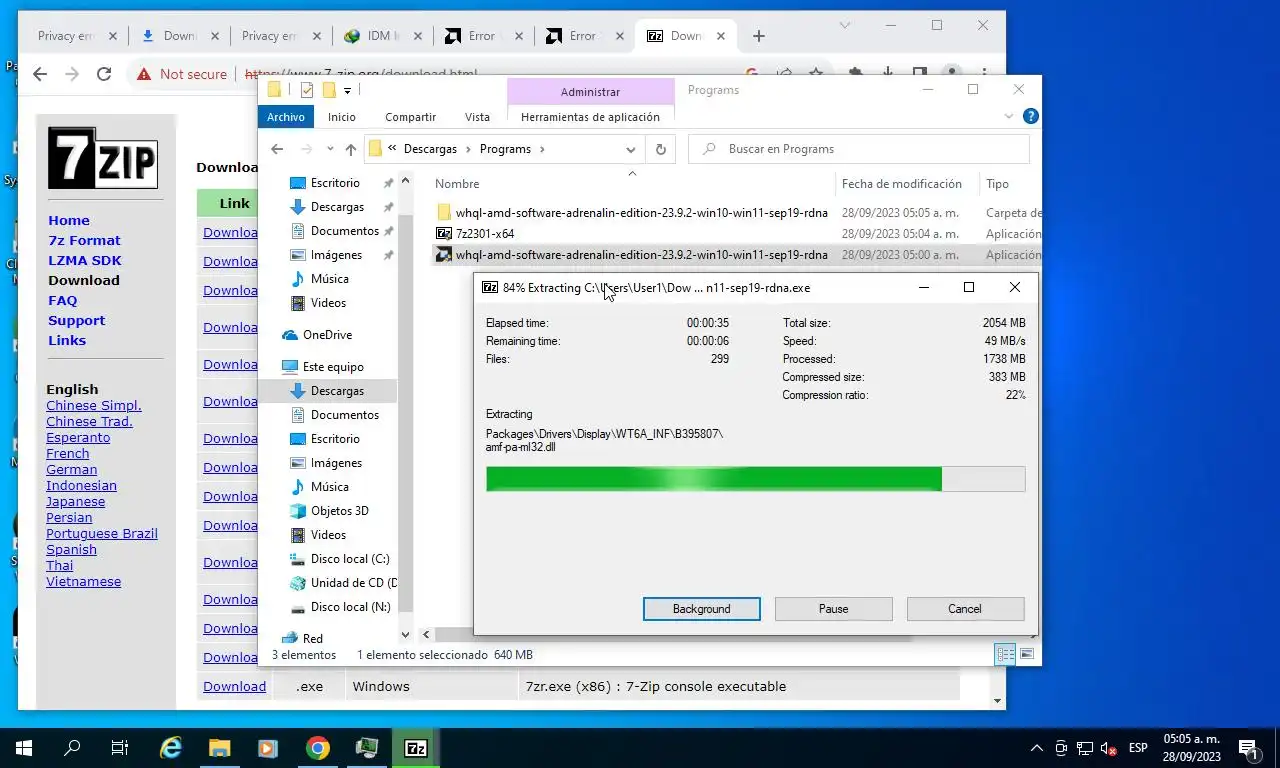The image size is (1280, 768).
Task: Switch Explorer to details view icon
Action: coord(1006,654)
